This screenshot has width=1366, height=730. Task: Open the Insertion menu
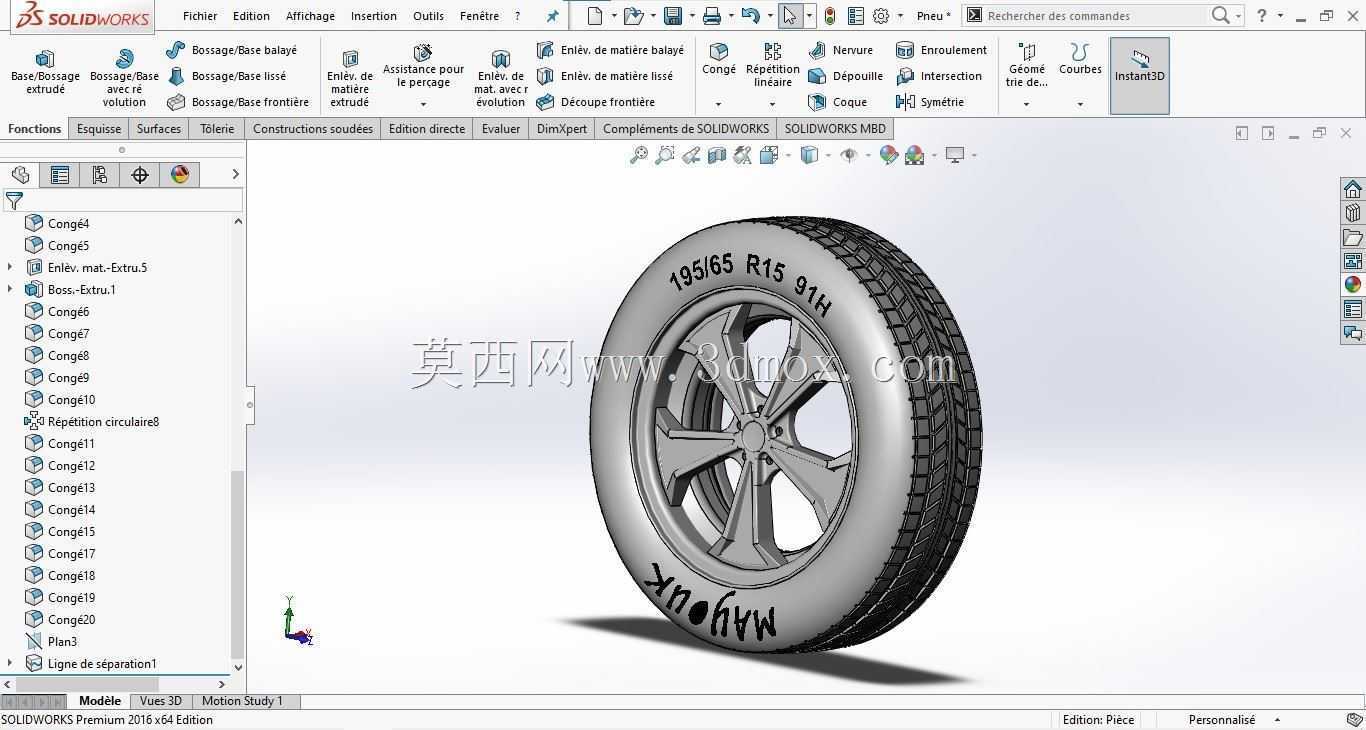[374, 16]
